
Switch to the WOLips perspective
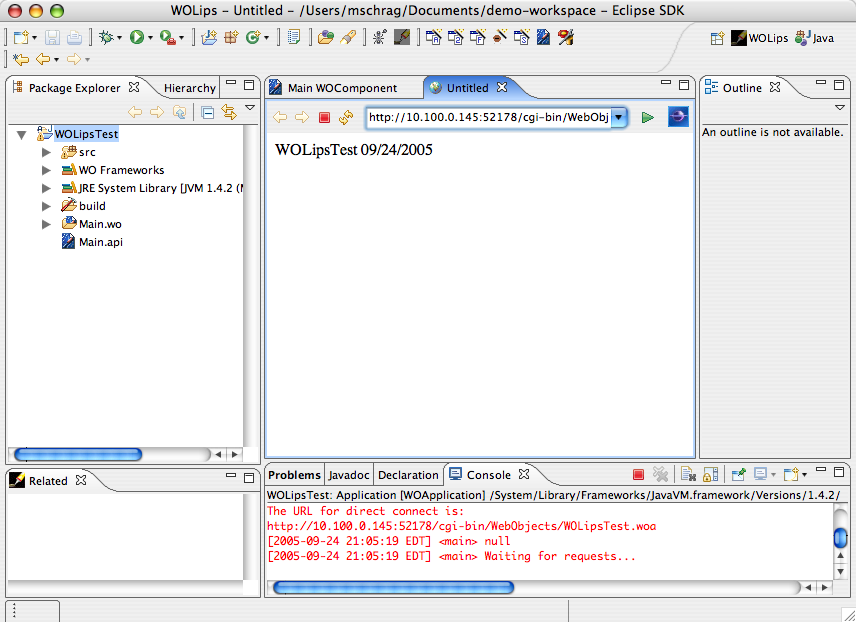tap(759, 38)
